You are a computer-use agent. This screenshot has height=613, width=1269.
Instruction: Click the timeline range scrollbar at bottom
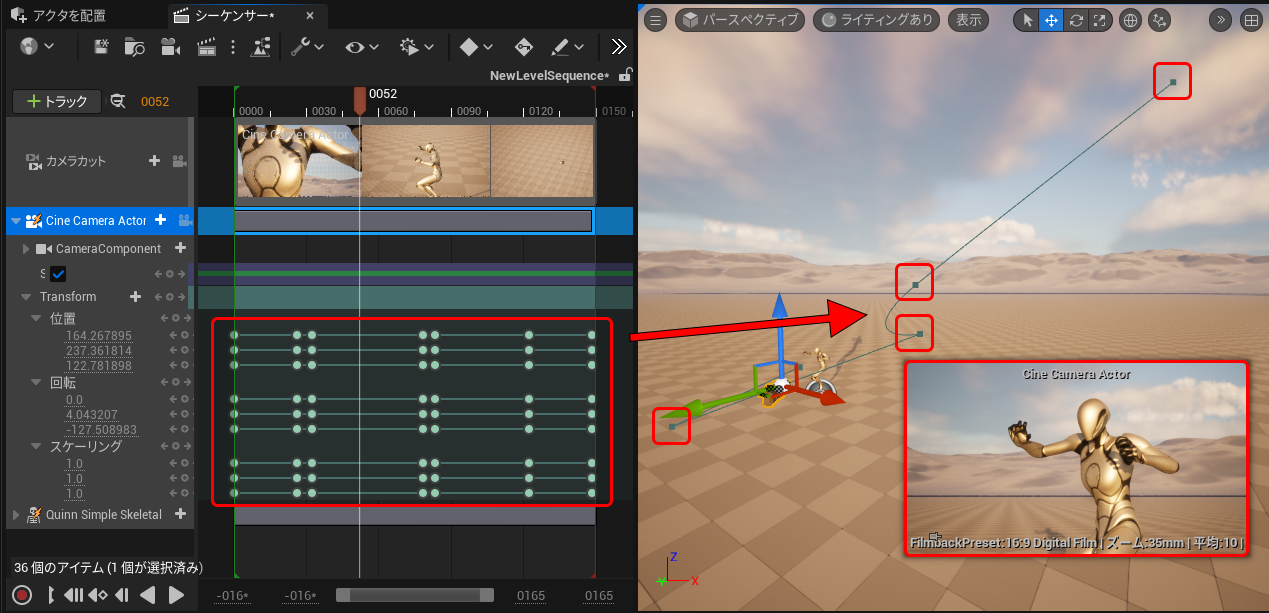[415, 595]
